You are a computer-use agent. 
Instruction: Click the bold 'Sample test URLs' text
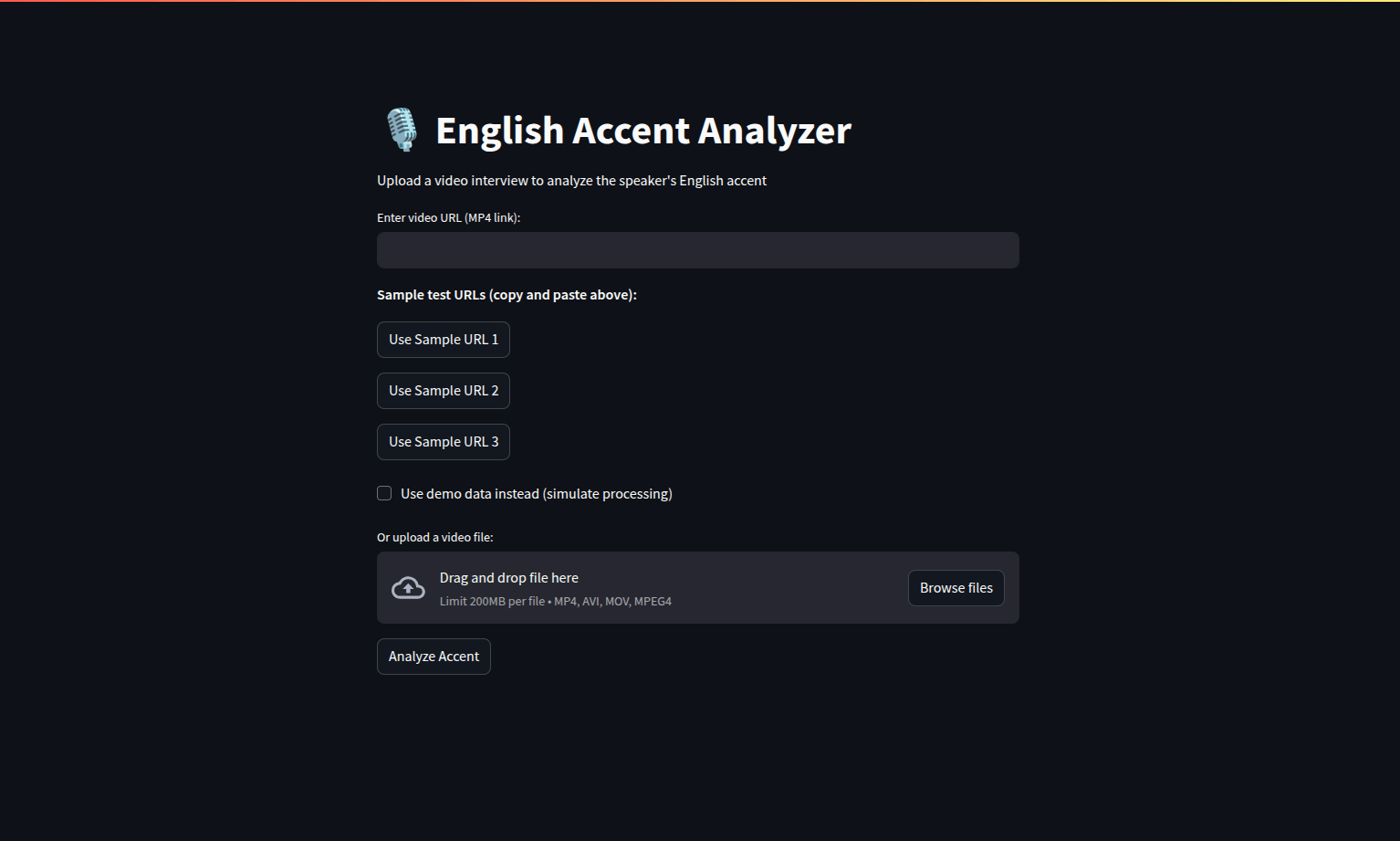(x=507, y=295)
